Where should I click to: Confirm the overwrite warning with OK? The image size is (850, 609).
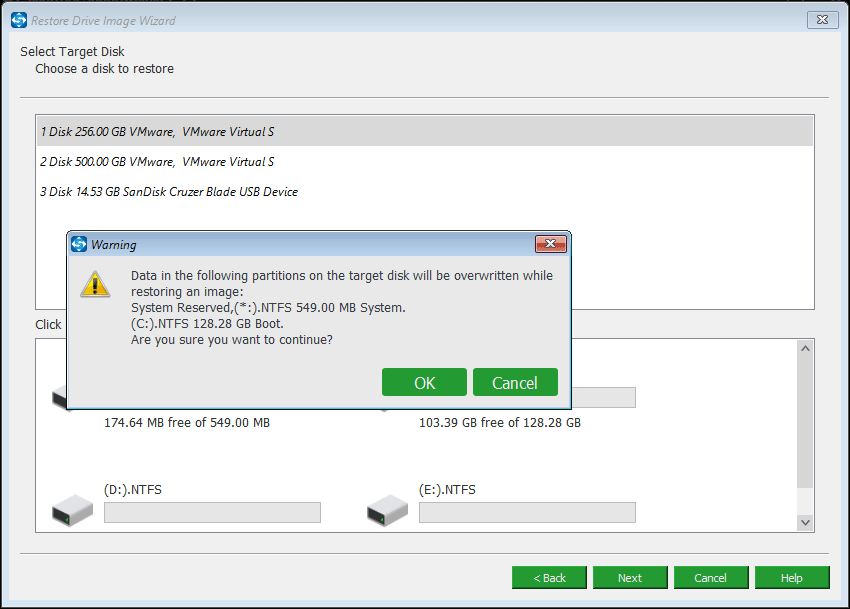pos(424,382)
